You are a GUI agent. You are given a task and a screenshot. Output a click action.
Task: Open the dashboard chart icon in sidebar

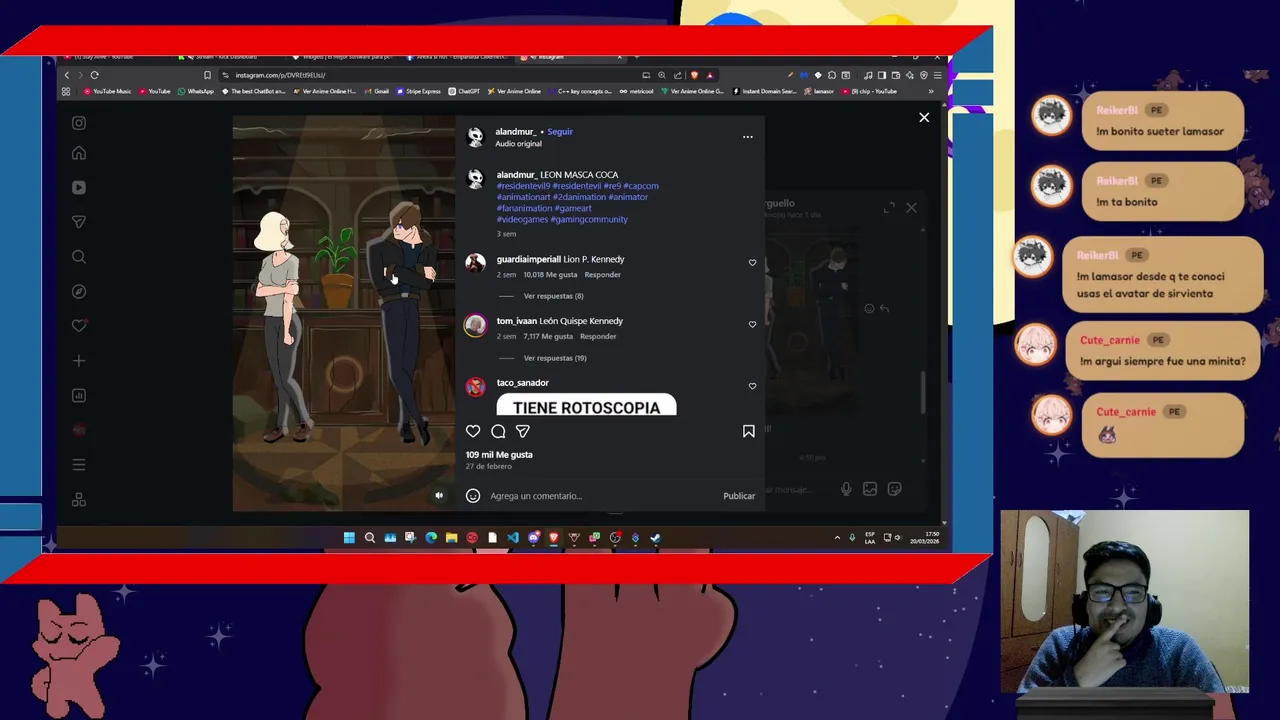click(x=79, y=395)
